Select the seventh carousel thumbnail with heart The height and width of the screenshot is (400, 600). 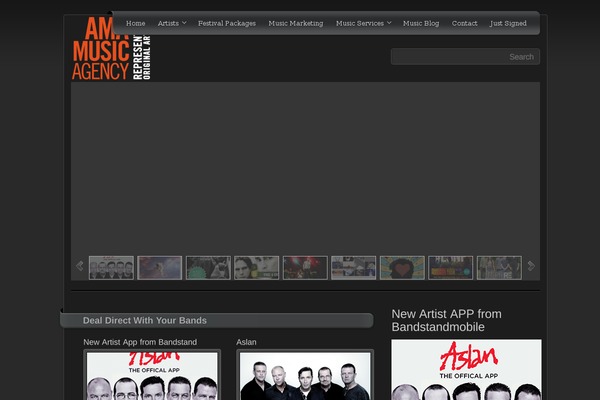coord(402,268)
